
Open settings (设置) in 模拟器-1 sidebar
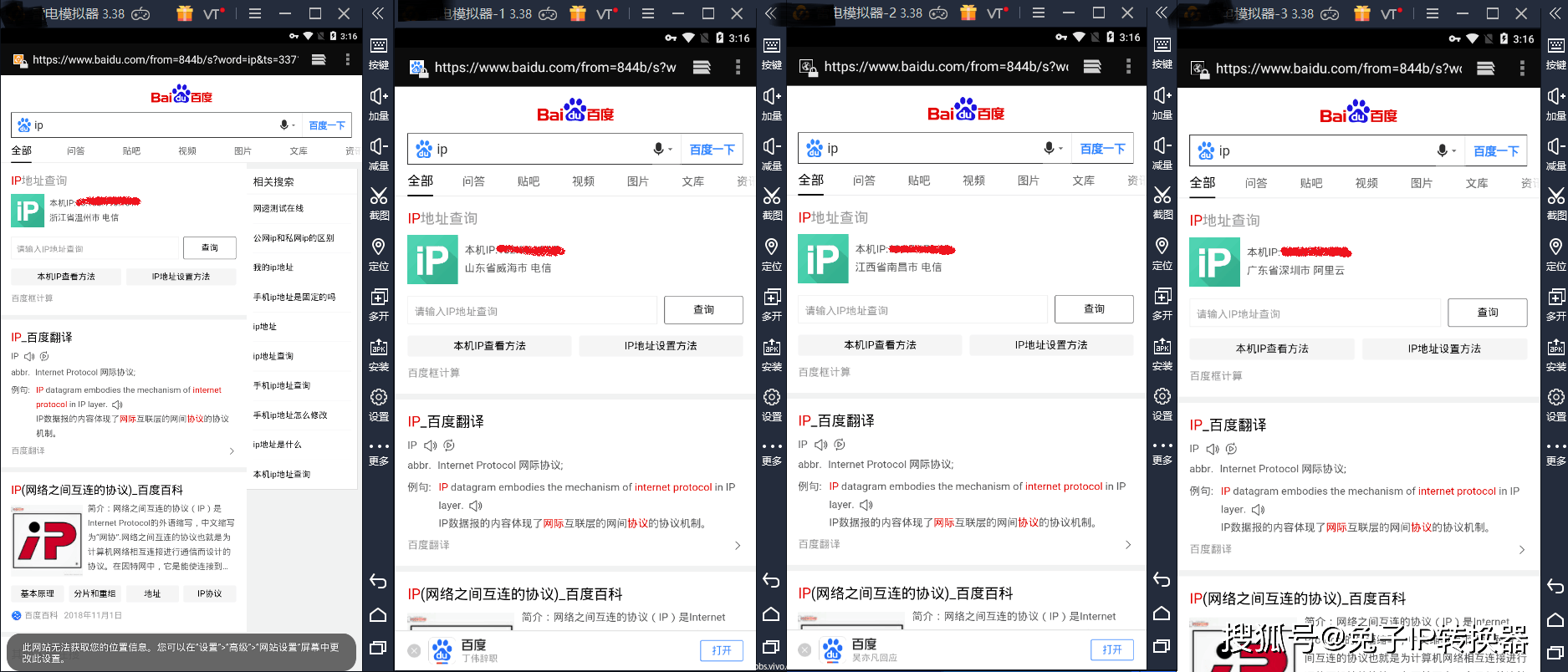click(x=772, y=405)
